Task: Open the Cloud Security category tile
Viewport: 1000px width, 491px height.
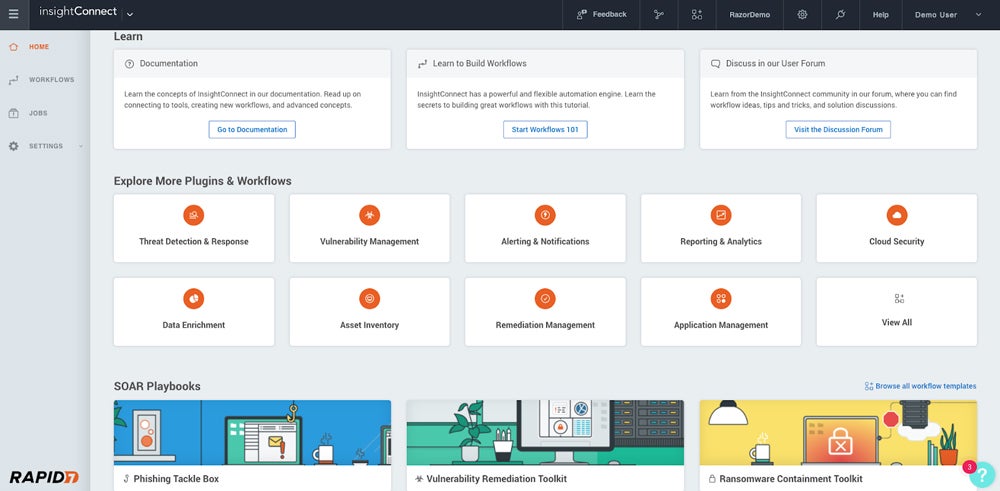Action: [896, 228]
